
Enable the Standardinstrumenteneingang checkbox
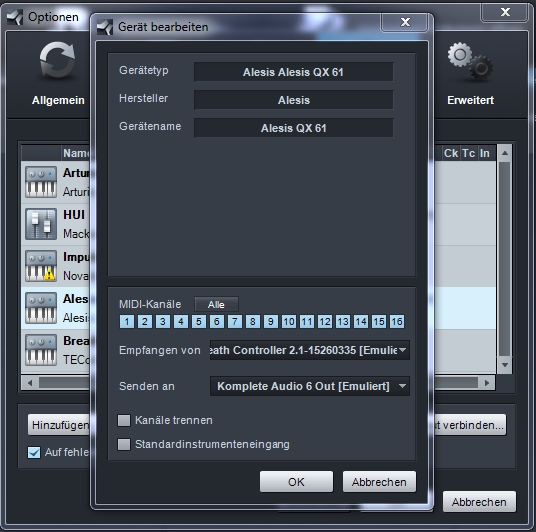click(124, 444)
